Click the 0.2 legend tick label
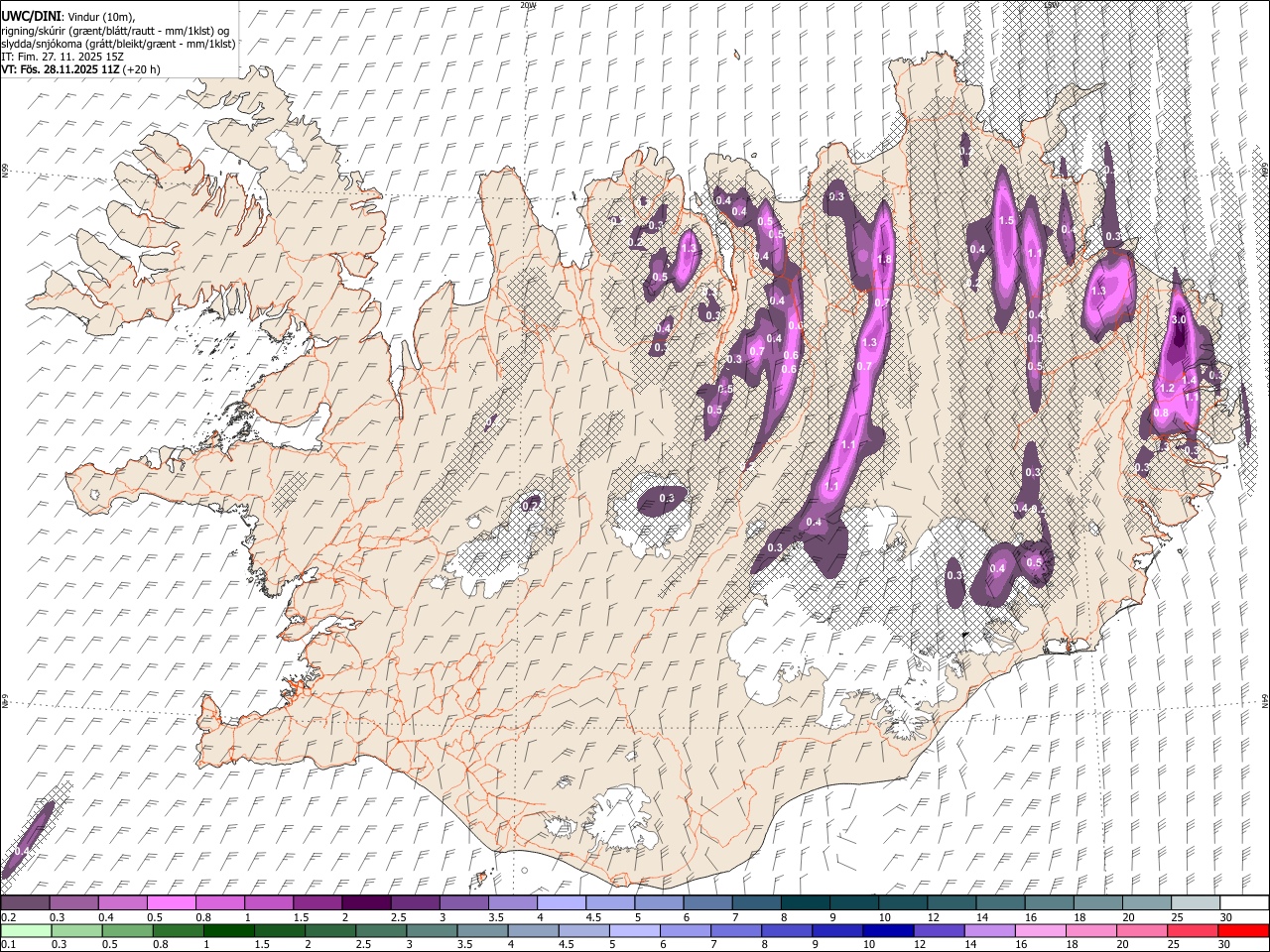 (x=9, y=917)
